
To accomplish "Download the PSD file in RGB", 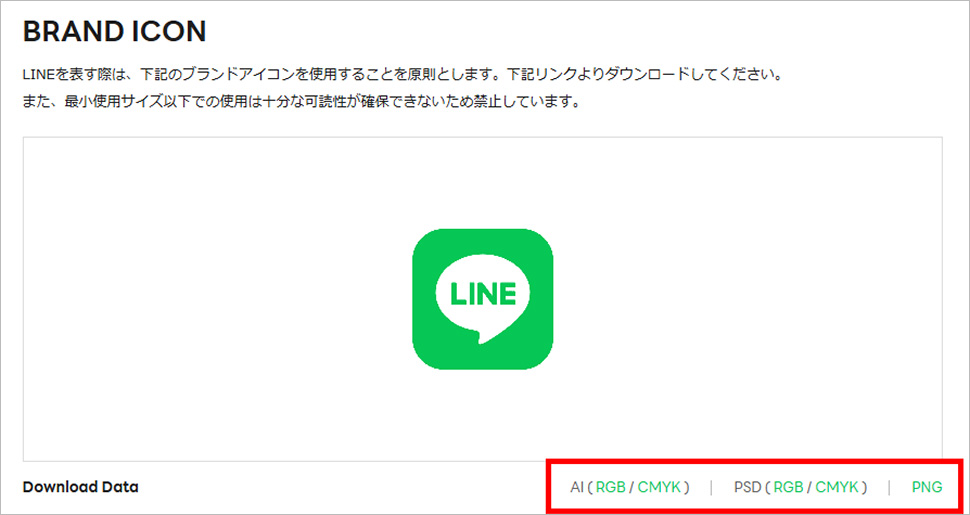I will [x=788, y=487].
